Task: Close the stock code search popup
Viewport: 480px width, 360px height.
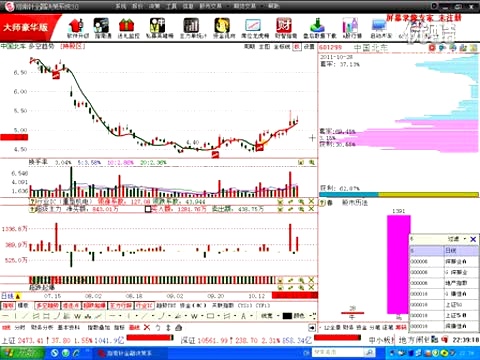Action: tap(473, 239)
